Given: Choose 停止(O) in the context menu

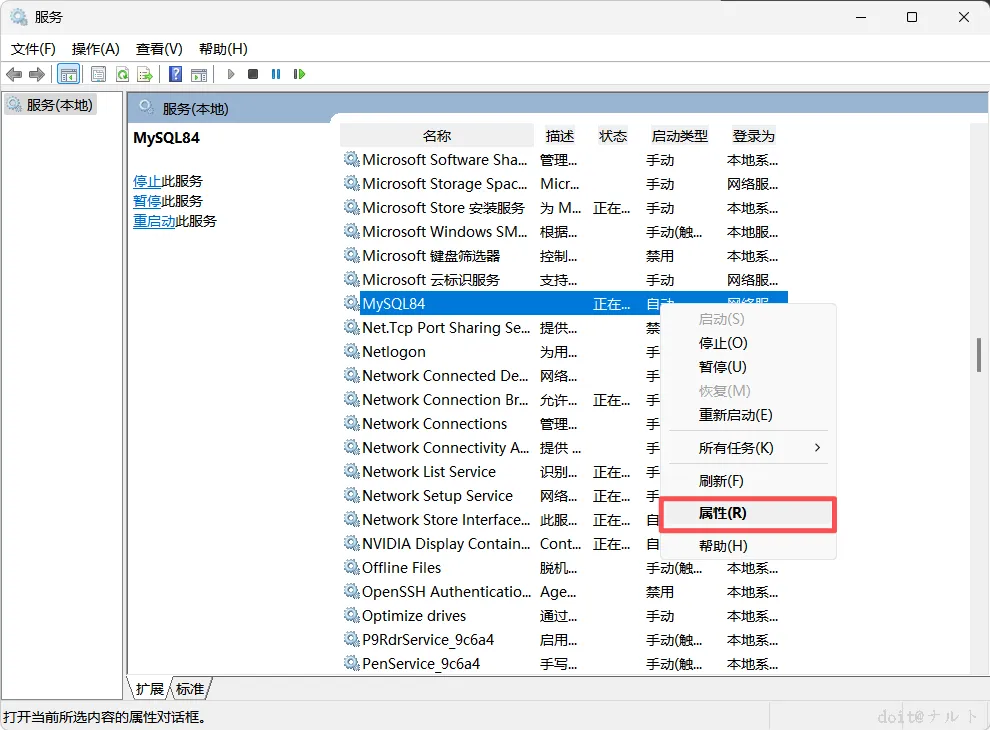Looking at the screenshot, I should click(748, 343).
